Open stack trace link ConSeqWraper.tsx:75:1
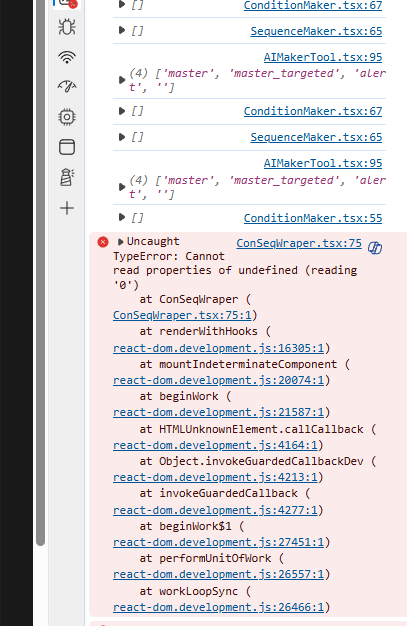Image resolution: width=407 pixels, height=626 pixels. 182,315
